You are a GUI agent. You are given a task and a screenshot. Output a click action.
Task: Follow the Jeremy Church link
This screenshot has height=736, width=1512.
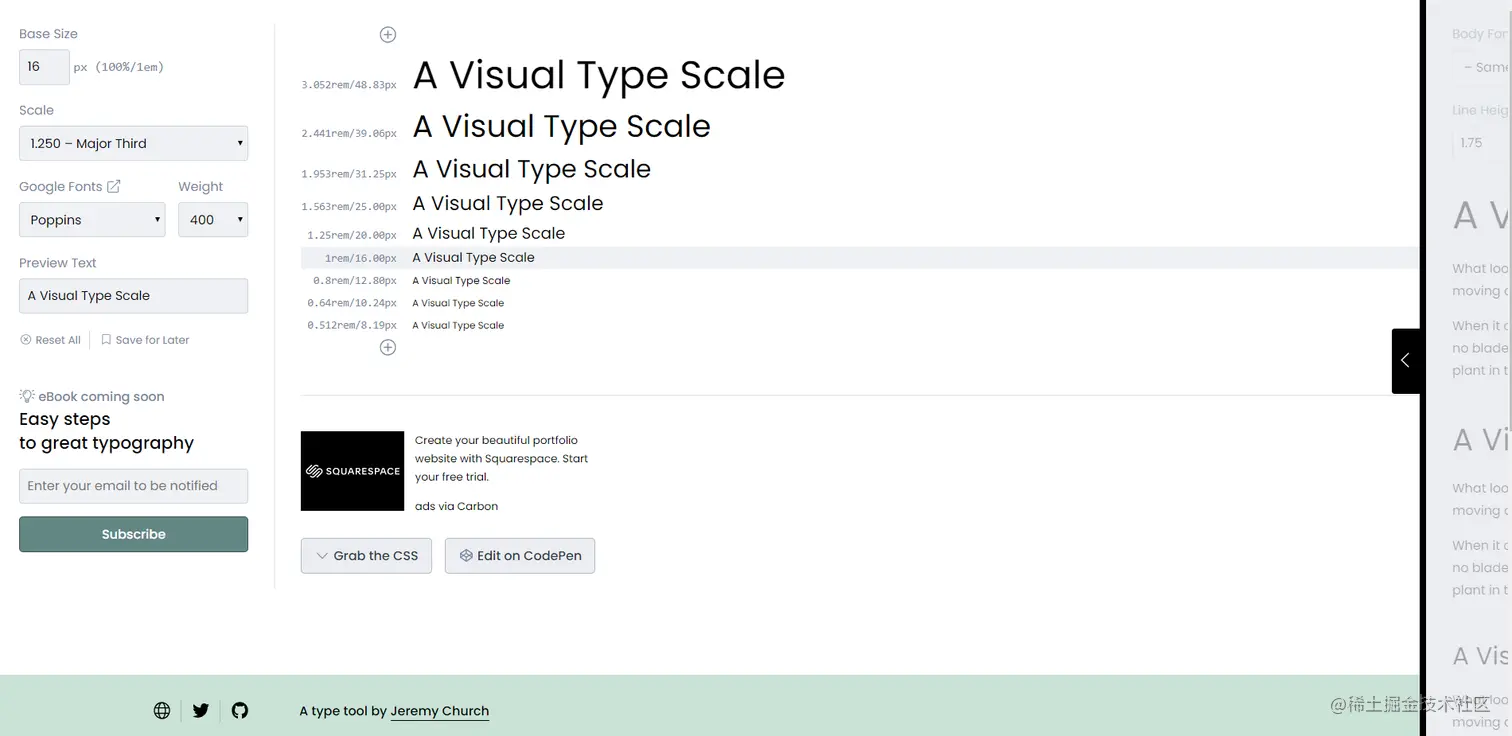(439, 711)
